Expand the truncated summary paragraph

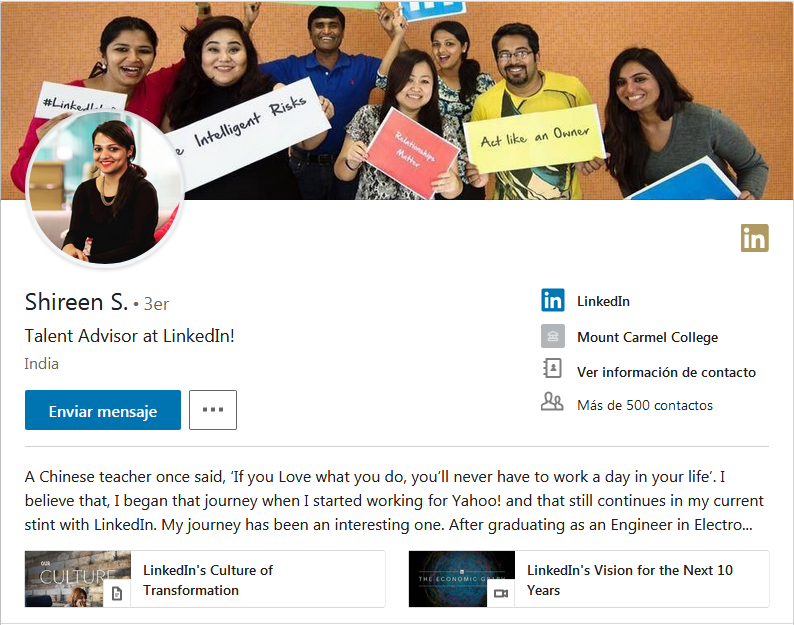(396, 500)
